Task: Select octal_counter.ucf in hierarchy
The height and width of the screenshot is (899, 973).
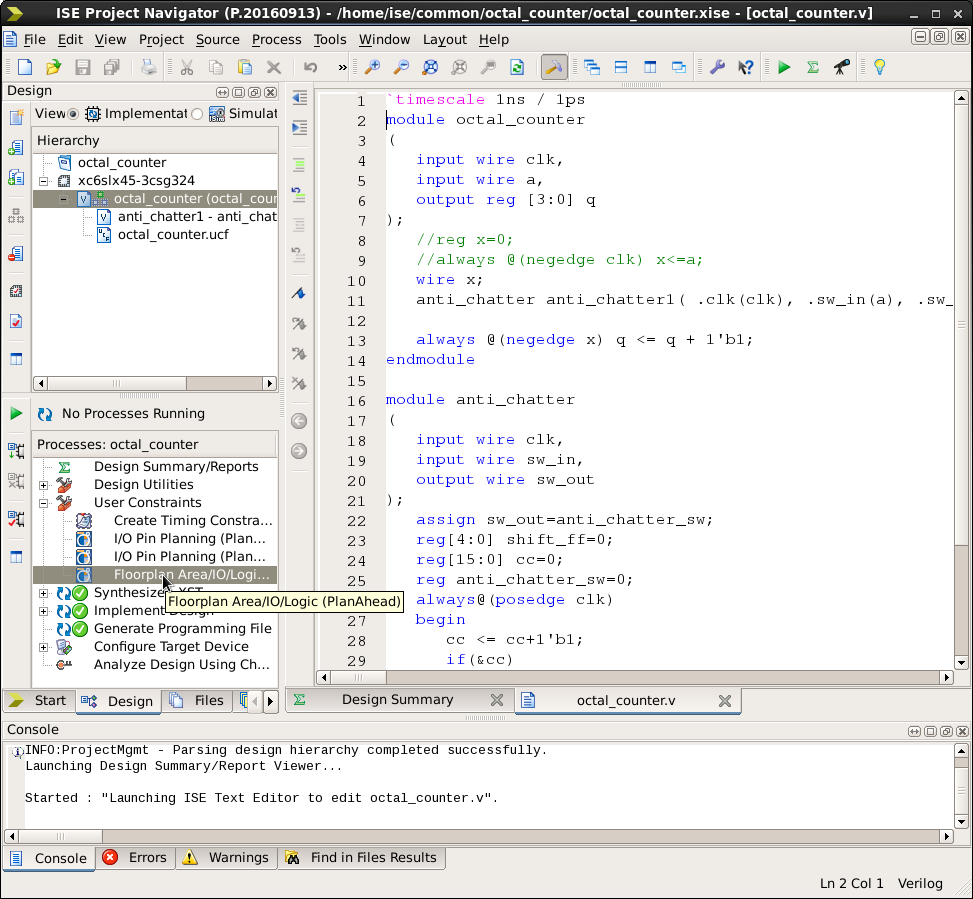Action: tap(173, 235)
